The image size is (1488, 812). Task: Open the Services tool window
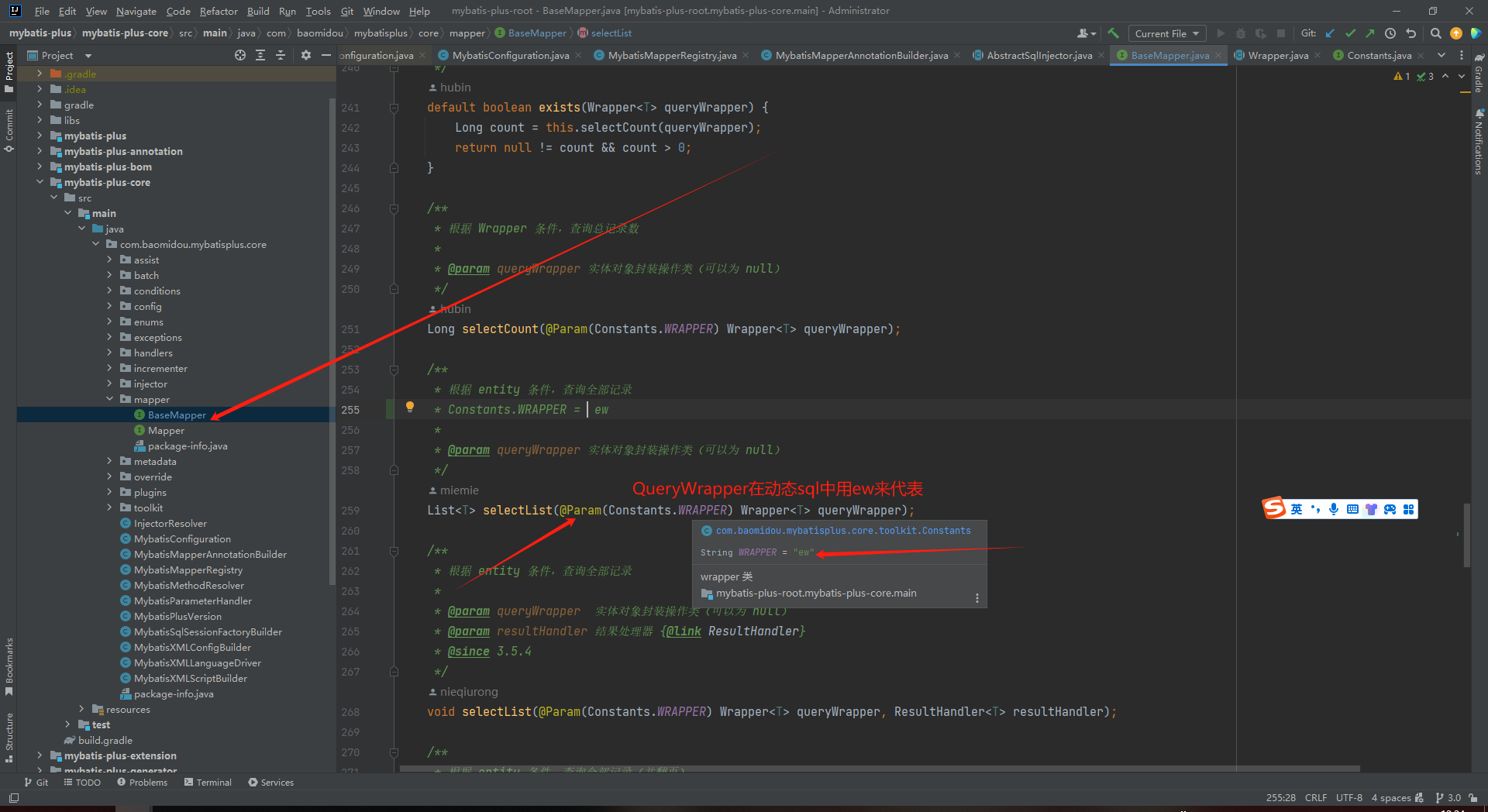[x=270, y=783]
